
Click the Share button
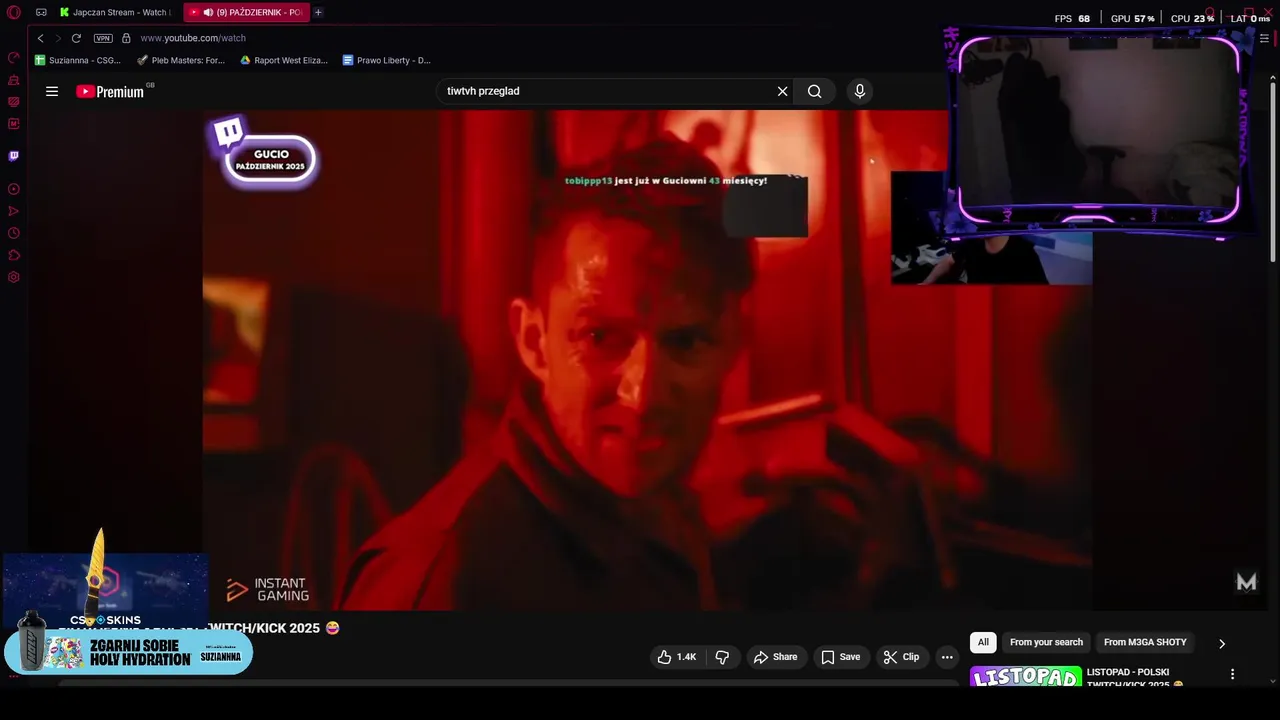775,657
